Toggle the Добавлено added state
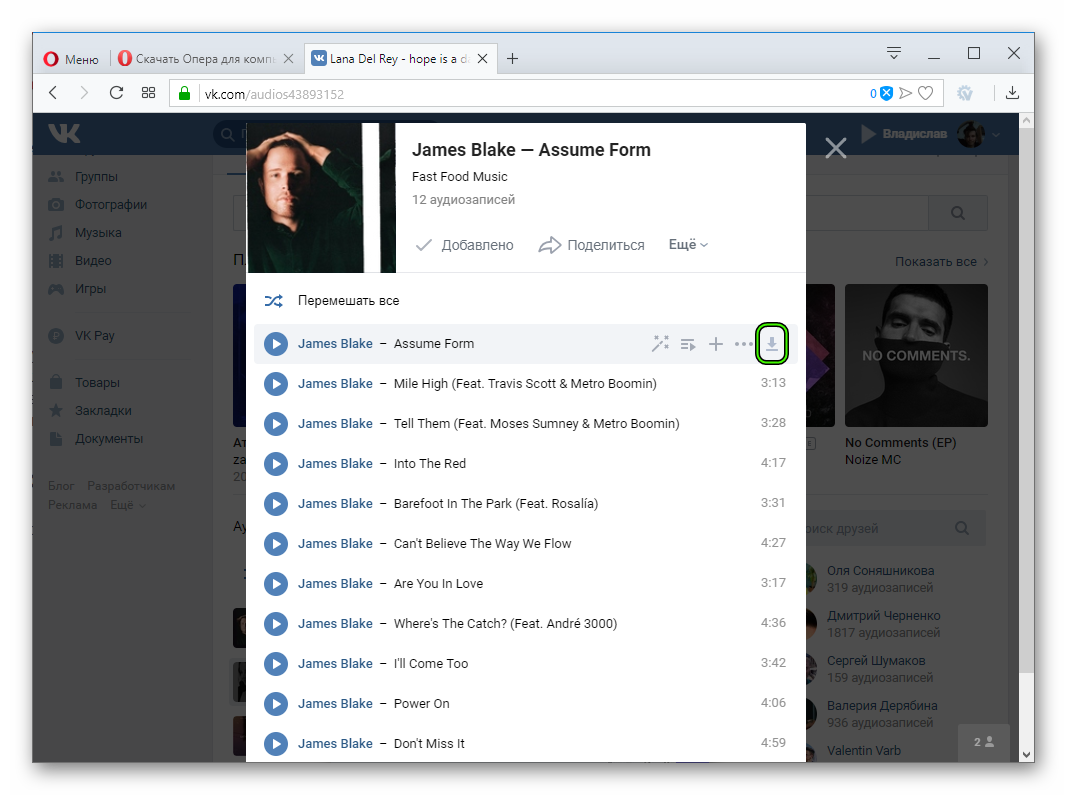The width and height of the screenshot is (1067, 795). (464, 245)
